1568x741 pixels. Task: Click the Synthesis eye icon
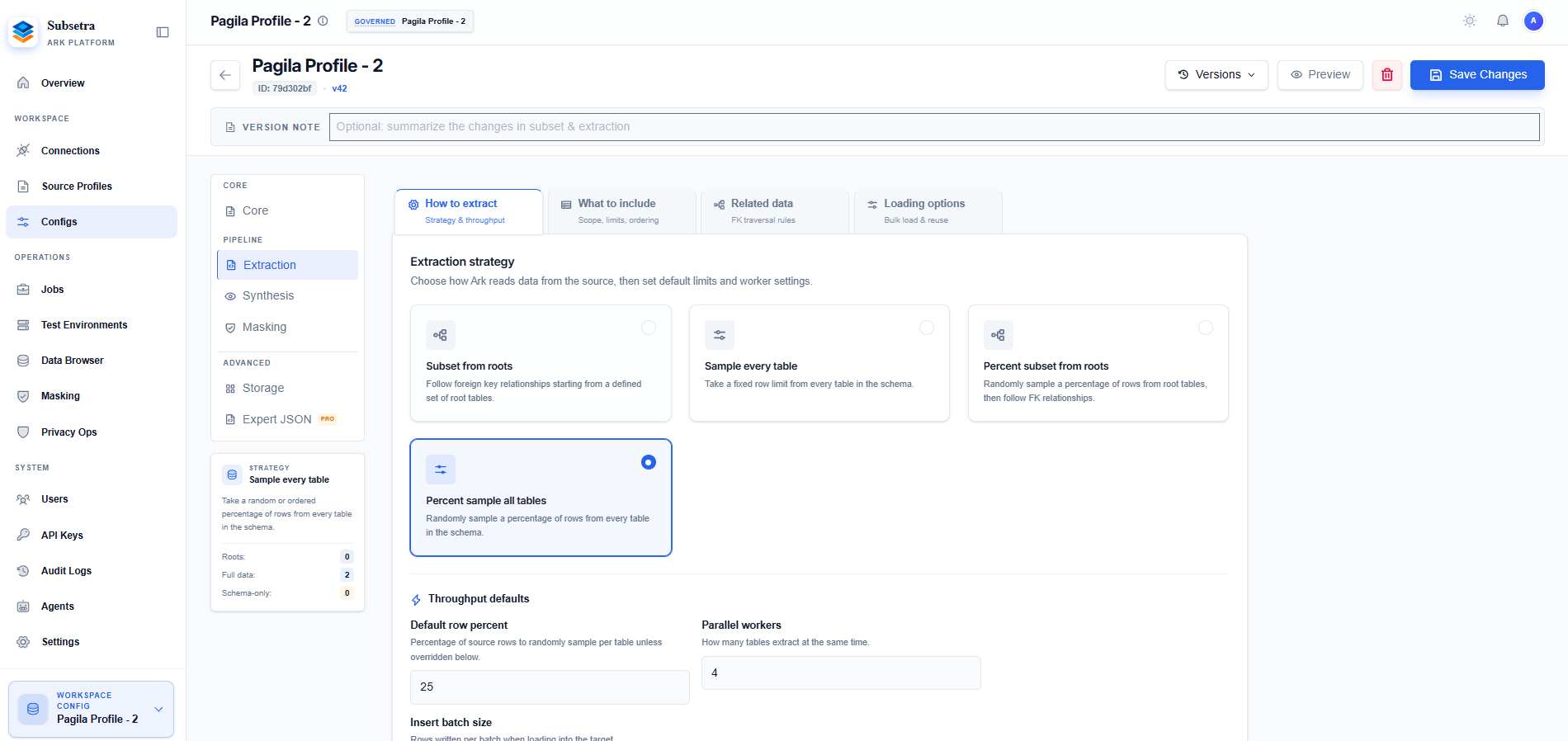click(x=230, y=296)
